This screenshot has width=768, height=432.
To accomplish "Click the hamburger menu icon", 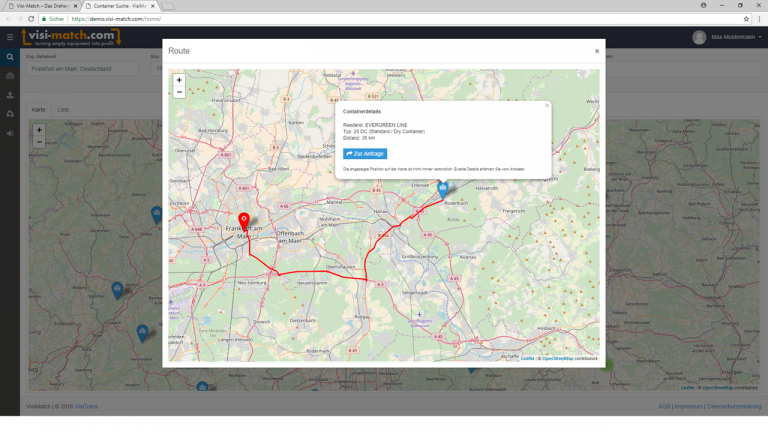I will (10, 37).
